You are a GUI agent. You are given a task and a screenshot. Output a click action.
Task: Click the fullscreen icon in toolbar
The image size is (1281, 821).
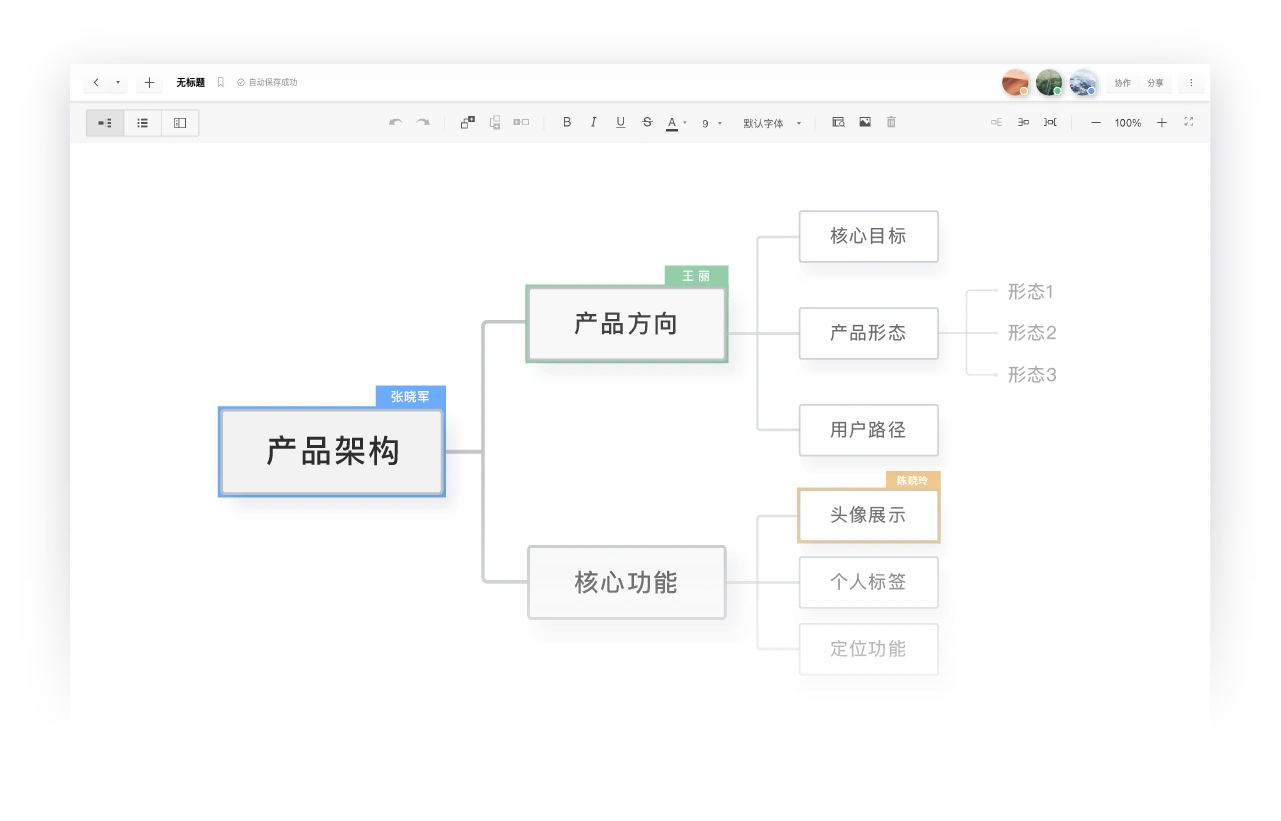pyautogui.click(x=1189, y=122)
